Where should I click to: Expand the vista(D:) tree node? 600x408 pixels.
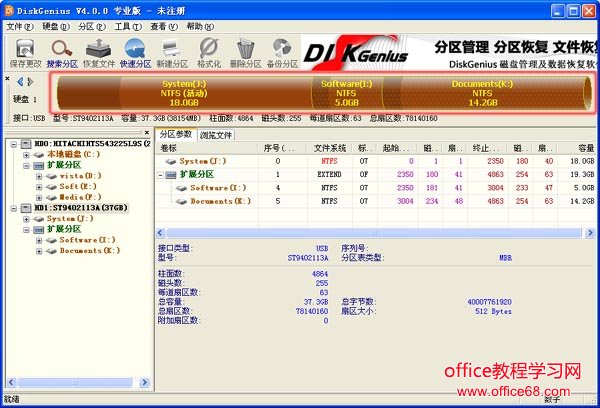pos(39,176)
